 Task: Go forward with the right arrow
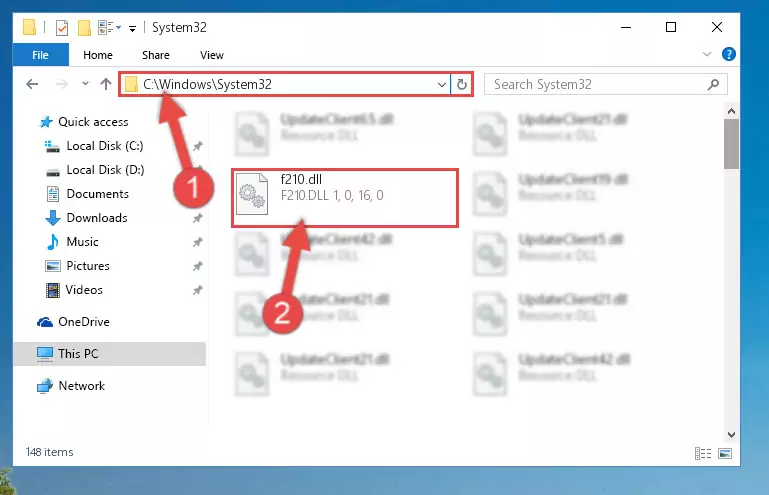tap(61, 84)
